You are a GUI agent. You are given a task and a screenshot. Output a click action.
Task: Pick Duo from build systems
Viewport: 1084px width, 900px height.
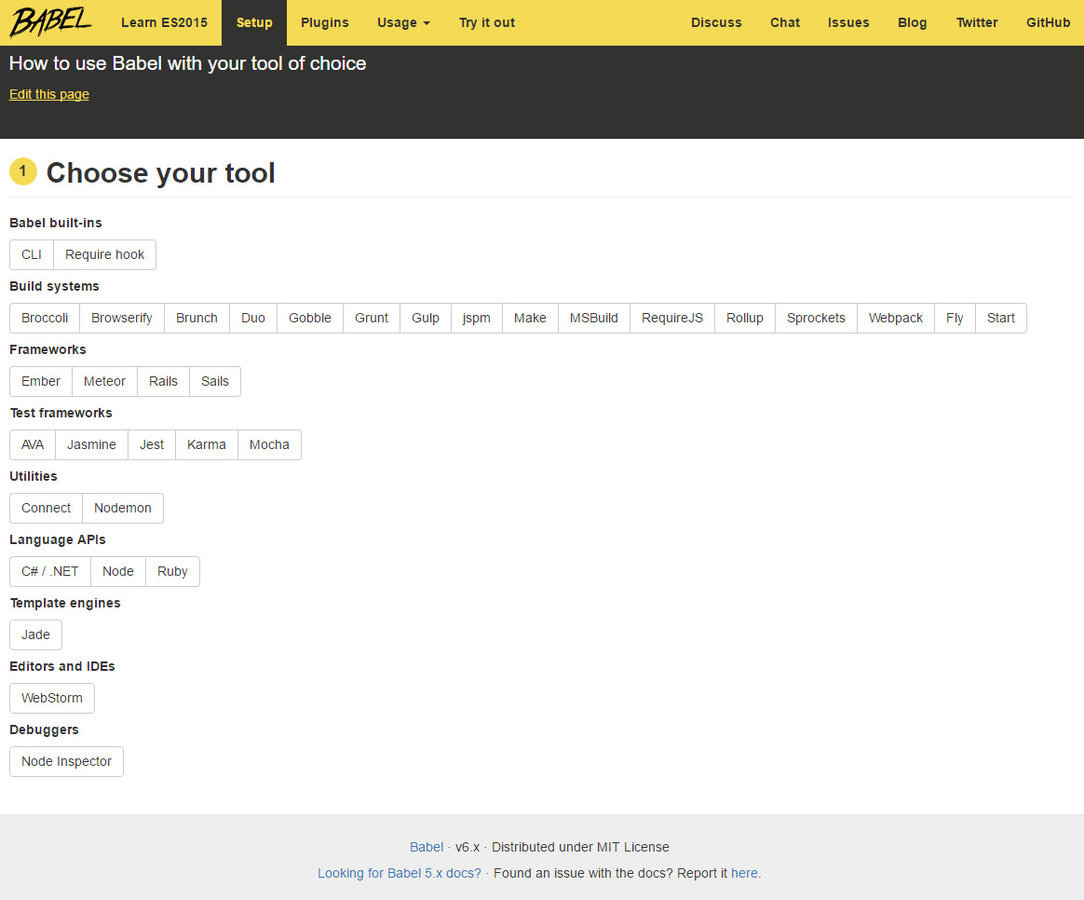(x=253, y=318)
